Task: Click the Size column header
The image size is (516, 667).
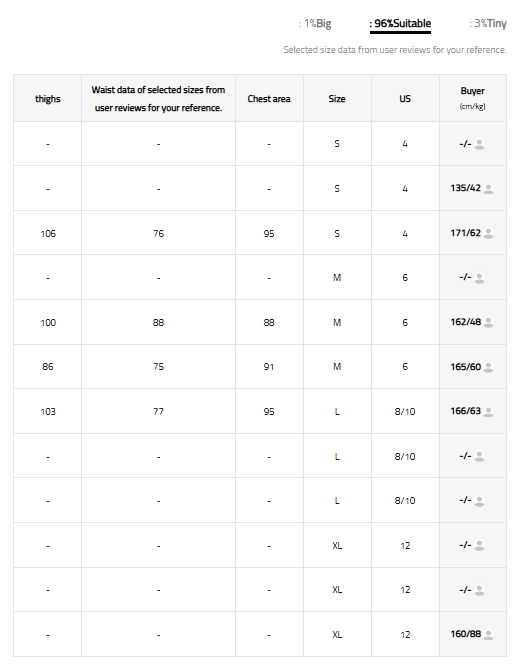Action: pos(337,98)
